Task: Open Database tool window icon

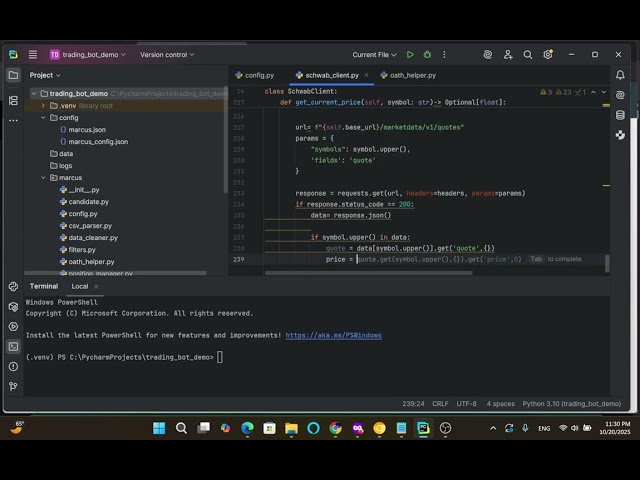Action: [x=620, y=115]
